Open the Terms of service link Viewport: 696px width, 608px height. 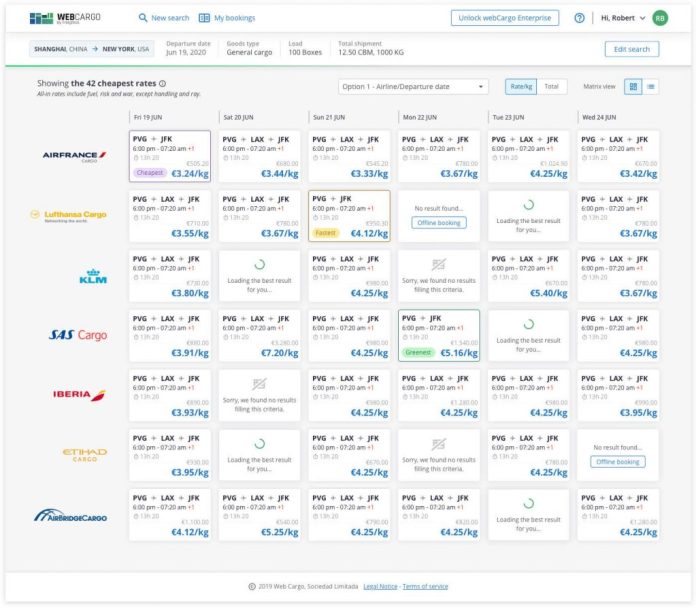click(425, 587)
